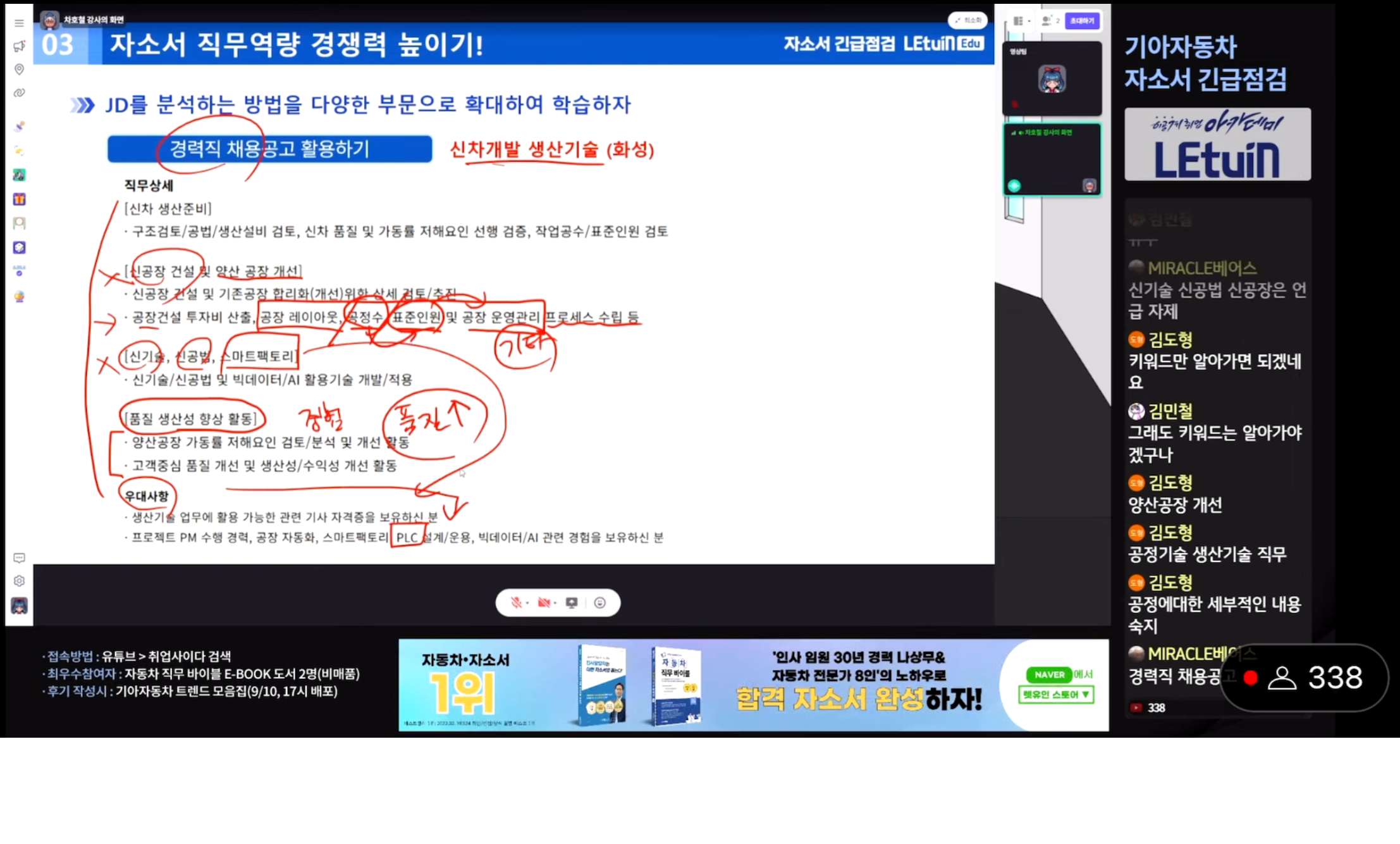Click slide heading '경력직 채용공고 활용하기'
1400x844 pixels.
point(270,149)
